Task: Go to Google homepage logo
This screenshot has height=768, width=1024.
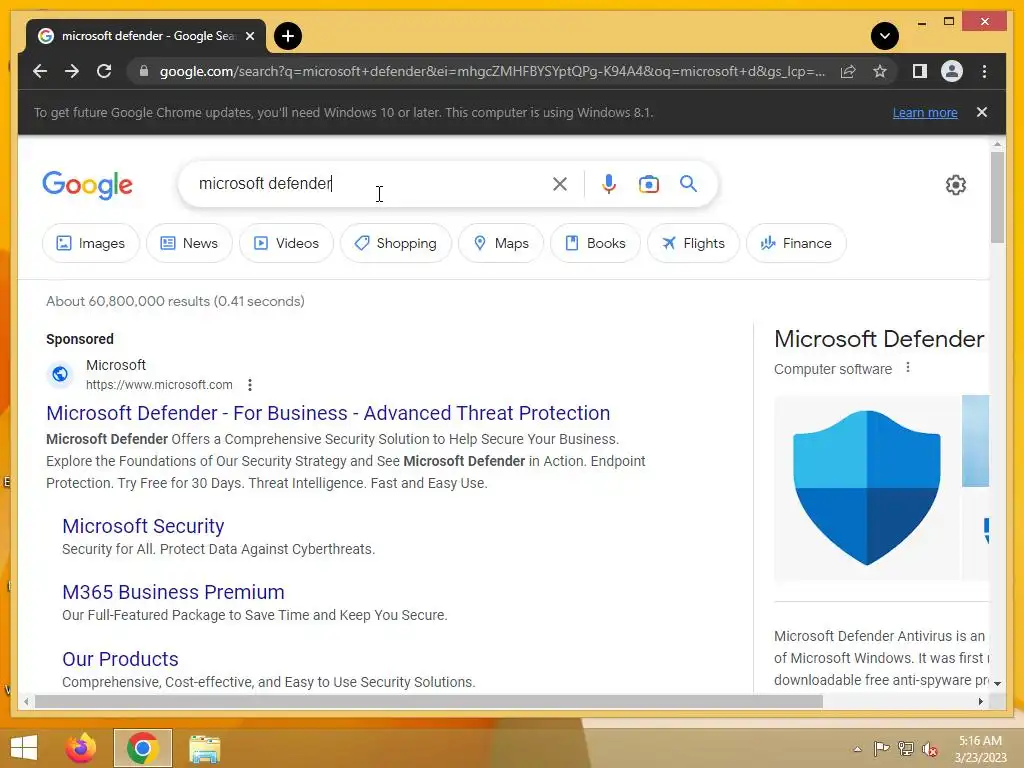Action: point(88,185)
